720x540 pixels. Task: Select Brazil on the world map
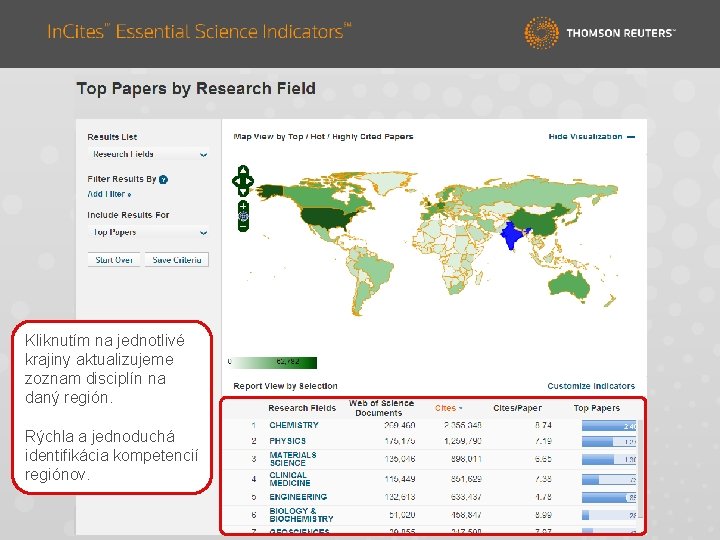pyautogui.click(x=376, y=269)
